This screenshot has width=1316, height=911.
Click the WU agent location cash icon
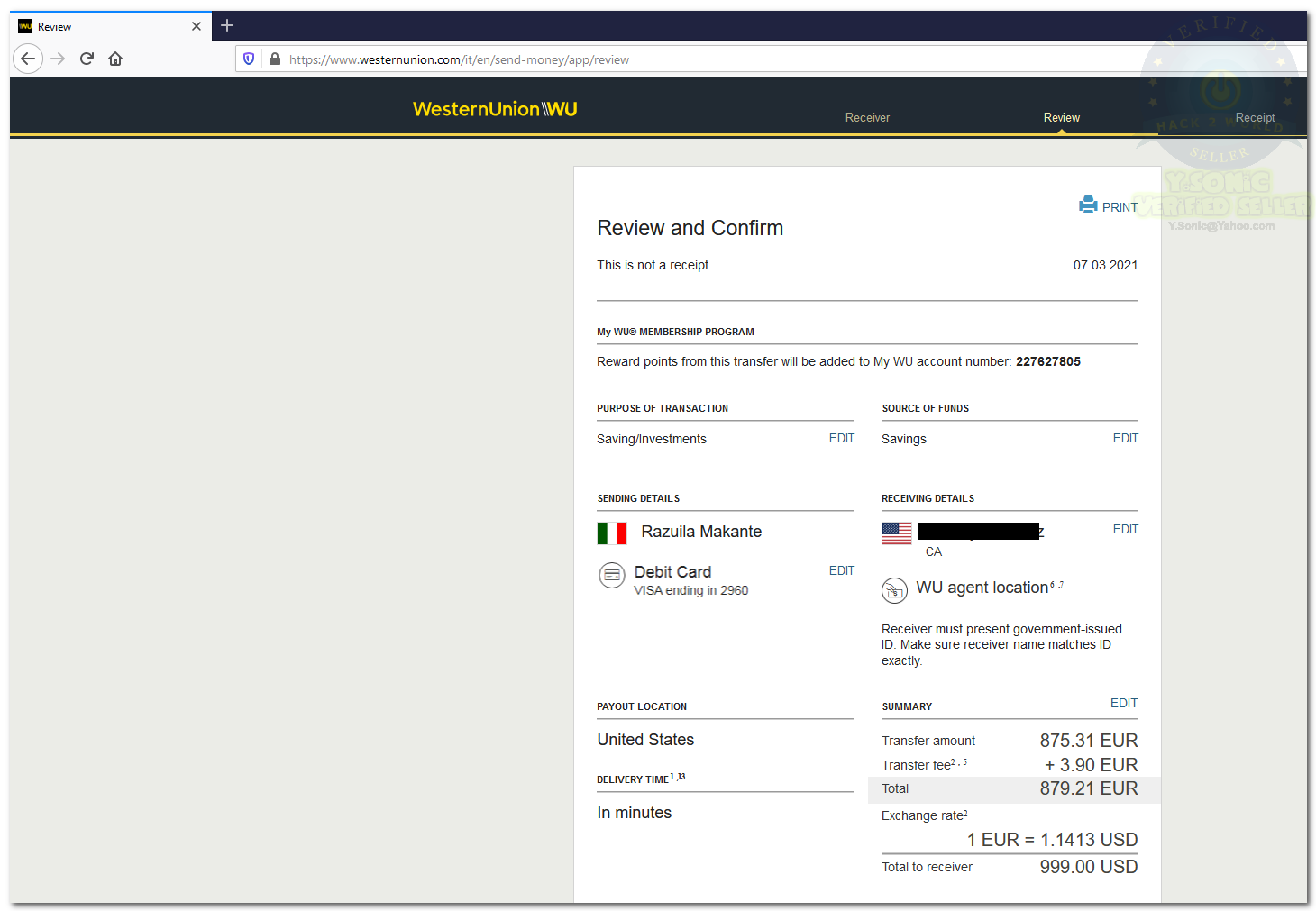(x=894, y=591)
